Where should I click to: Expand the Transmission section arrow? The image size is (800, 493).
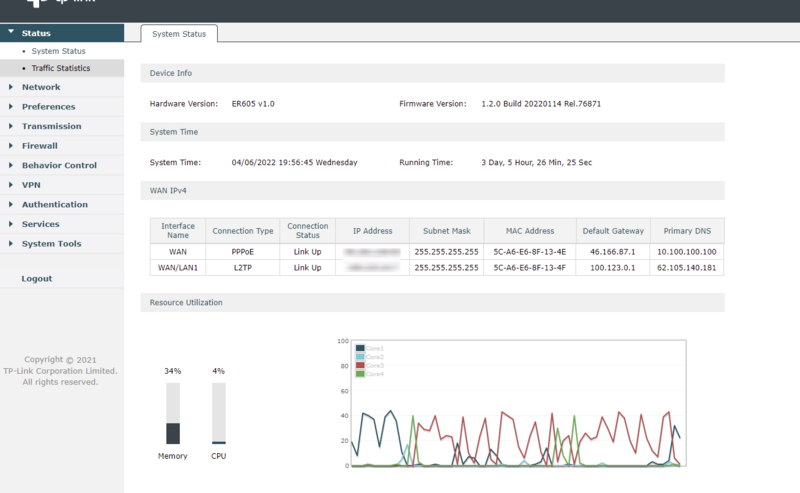pyautogui.click(x=11, y=126)
